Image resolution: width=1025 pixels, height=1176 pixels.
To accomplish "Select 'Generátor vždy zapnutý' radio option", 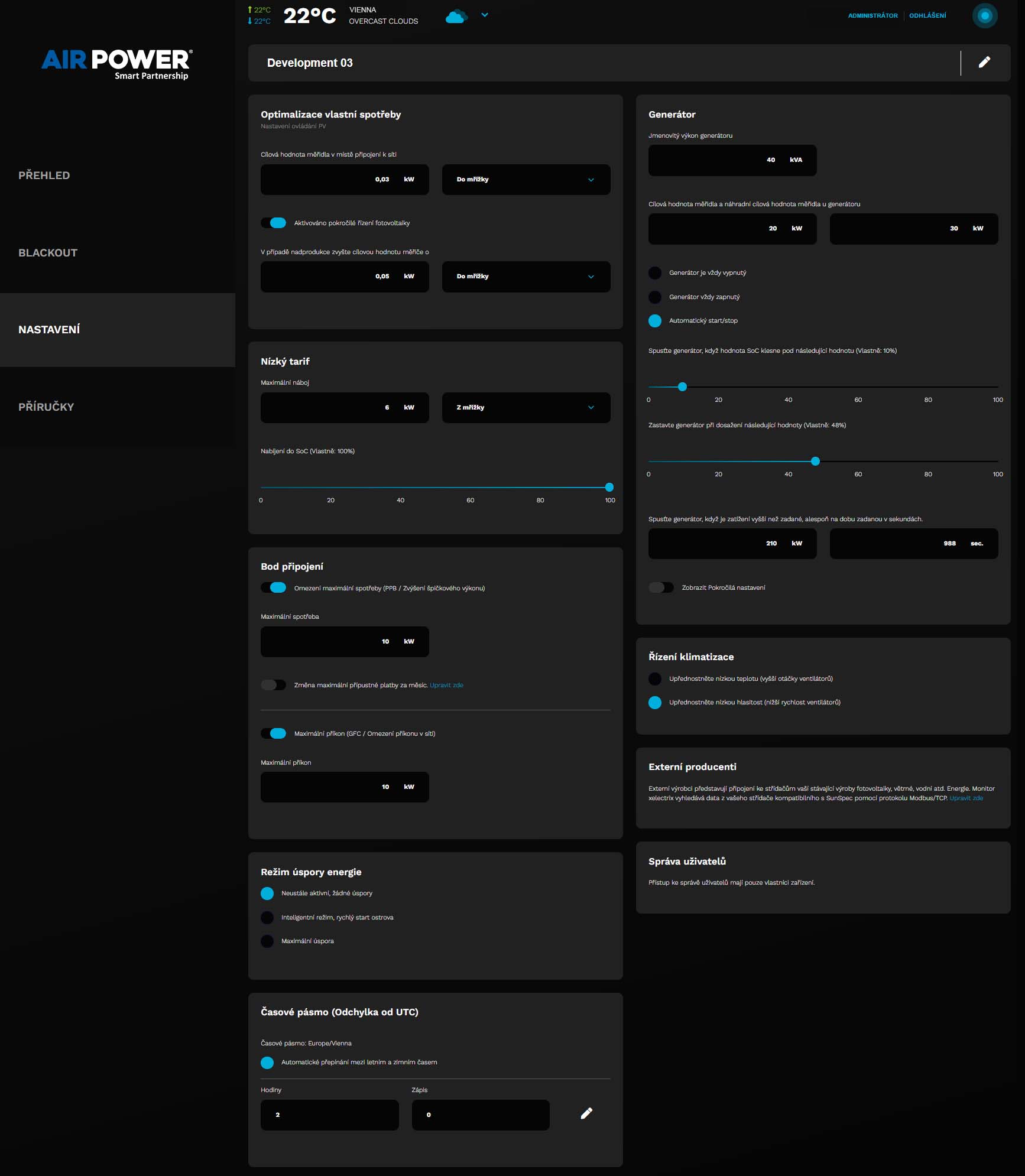I will (655, 297).
